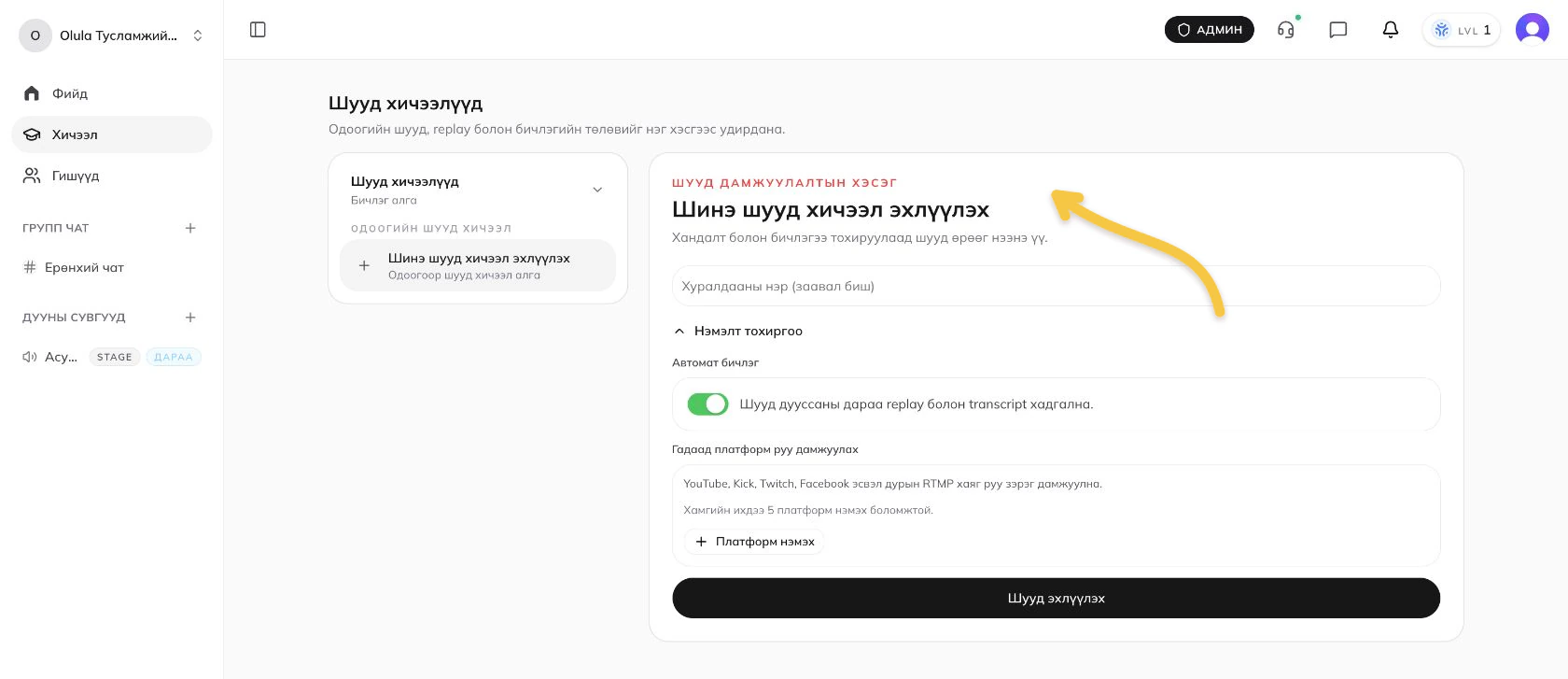Select the Шинэ шууд хичээл эхлүүлэх list item
1568x679 pixels.
tap(478, 265)
